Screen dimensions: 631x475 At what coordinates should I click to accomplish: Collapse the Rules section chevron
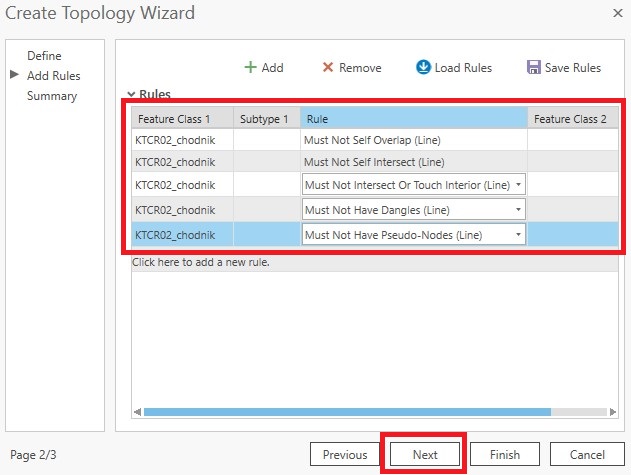pos(131,94)
